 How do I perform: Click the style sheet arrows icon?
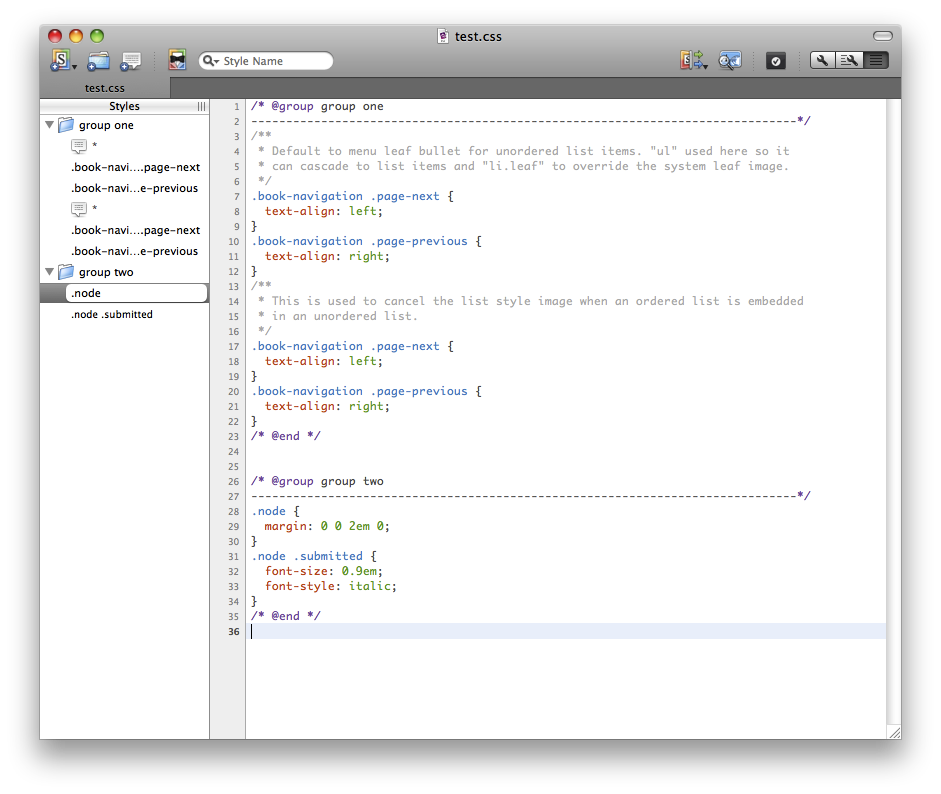click(692, 61)
